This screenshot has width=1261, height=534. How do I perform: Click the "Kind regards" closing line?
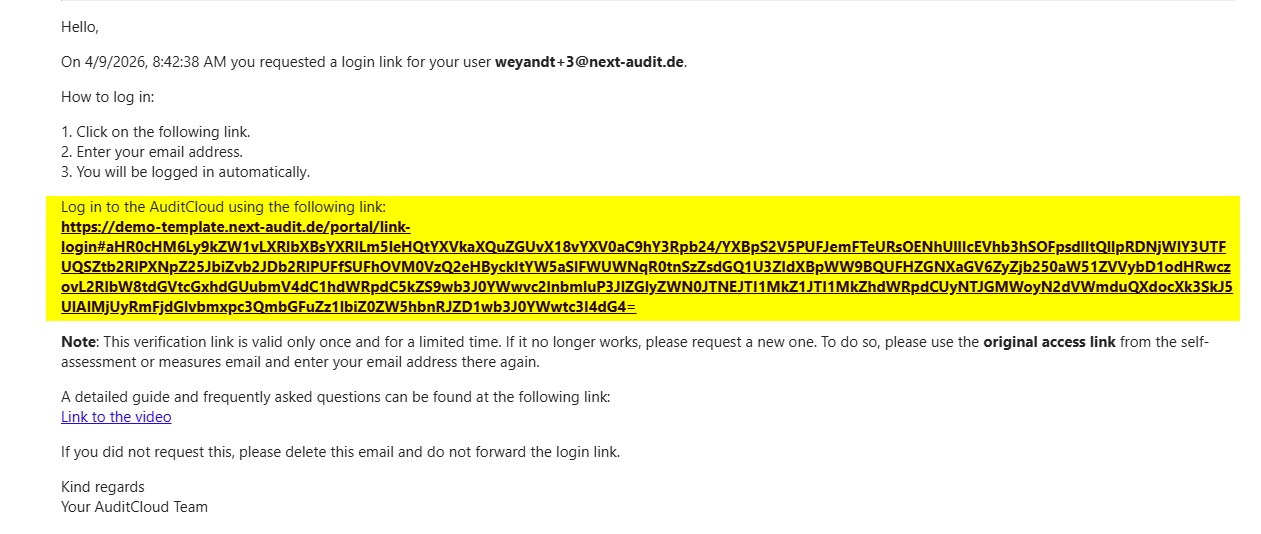pyautogui.click(x=103, y=487)
